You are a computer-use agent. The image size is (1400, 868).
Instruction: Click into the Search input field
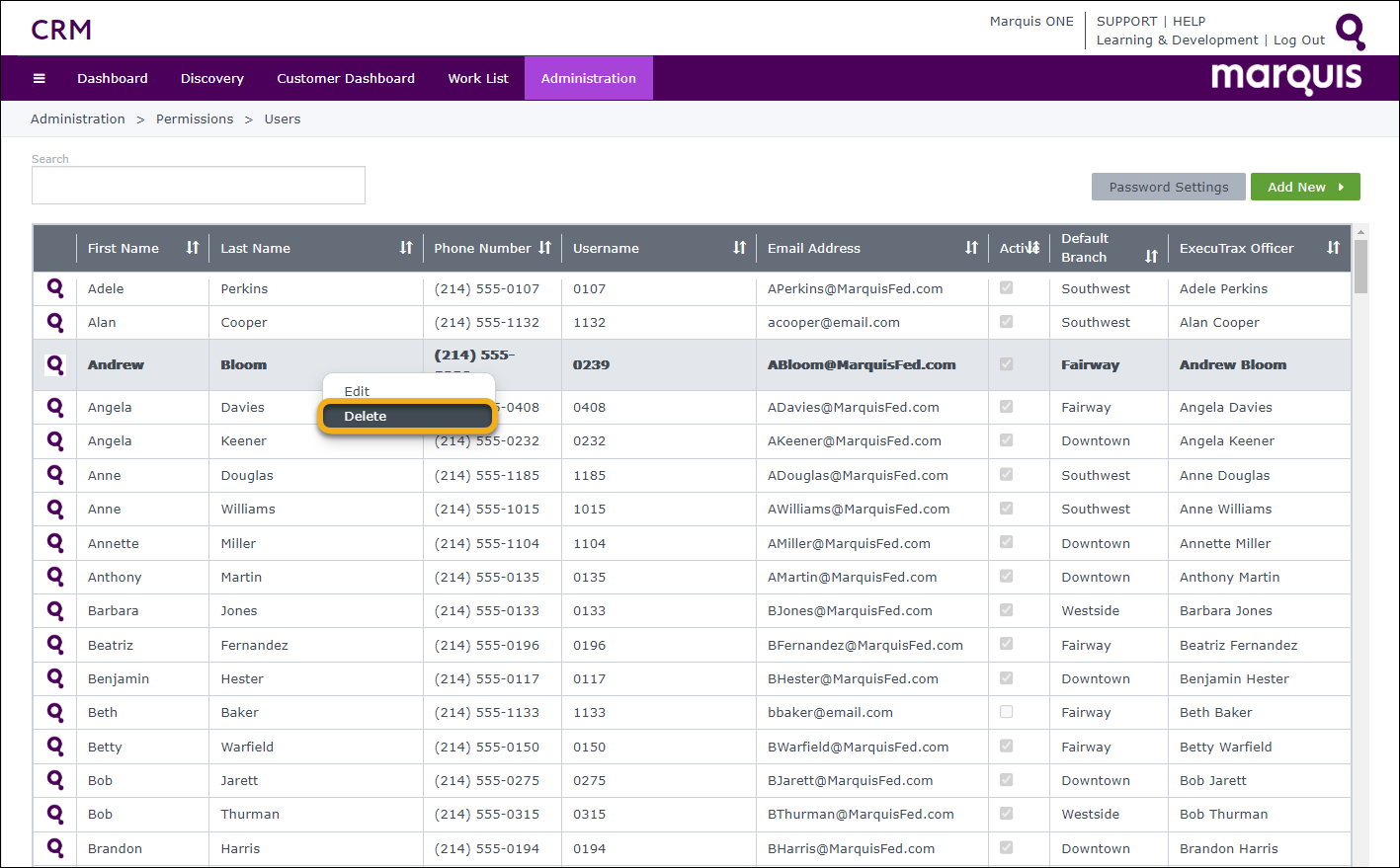point(199,185)
